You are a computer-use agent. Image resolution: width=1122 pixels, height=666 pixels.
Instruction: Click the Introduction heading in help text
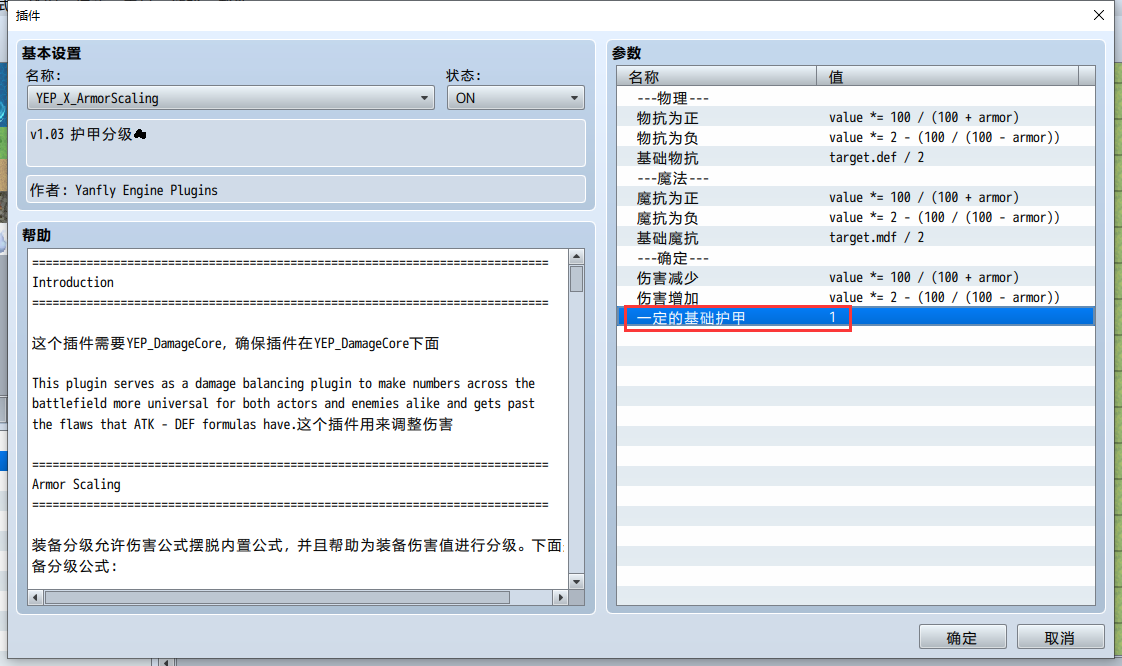pyautogui.click(x=73, y=283)
